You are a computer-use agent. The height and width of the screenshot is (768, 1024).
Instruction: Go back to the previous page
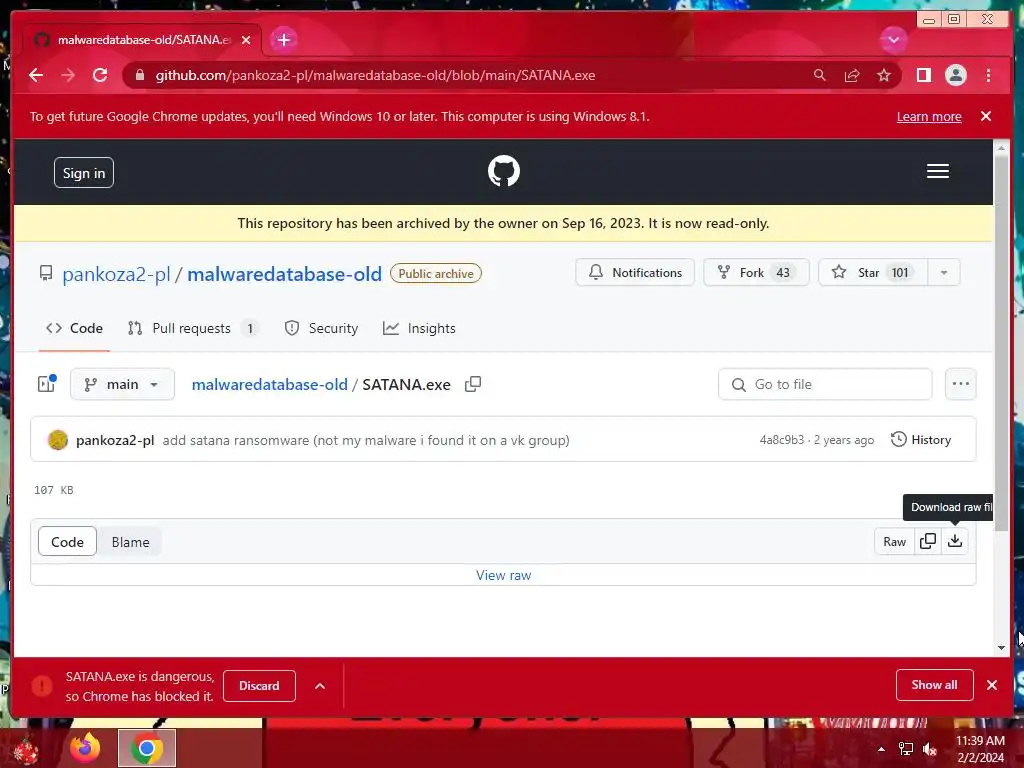[36, 75]
